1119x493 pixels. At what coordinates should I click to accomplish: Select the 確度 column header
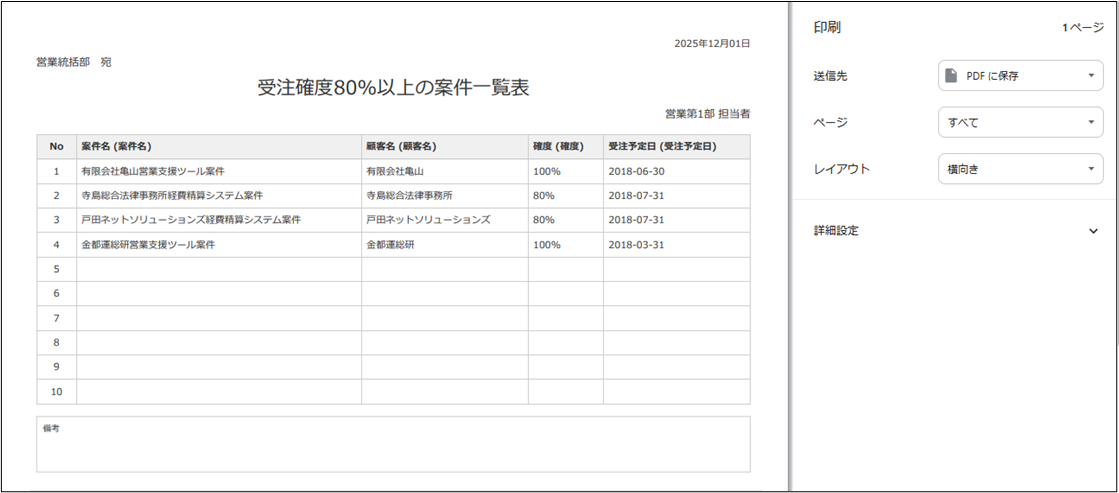pos(565,147)
